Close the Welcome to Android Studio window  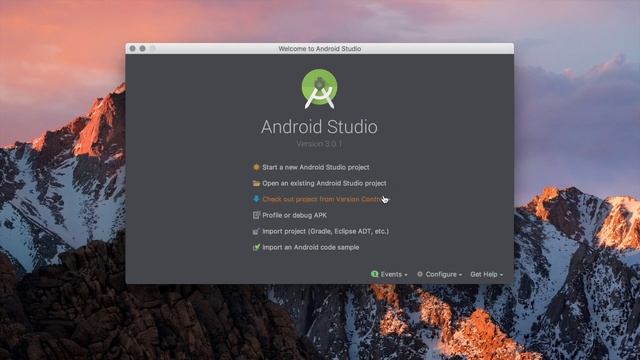point(133,49)
